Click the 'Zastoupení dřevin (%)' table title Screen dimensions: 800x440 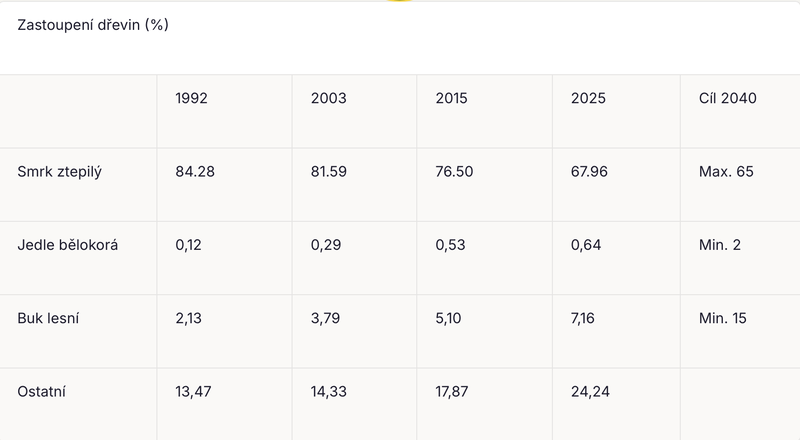click(x=93, y=25)
